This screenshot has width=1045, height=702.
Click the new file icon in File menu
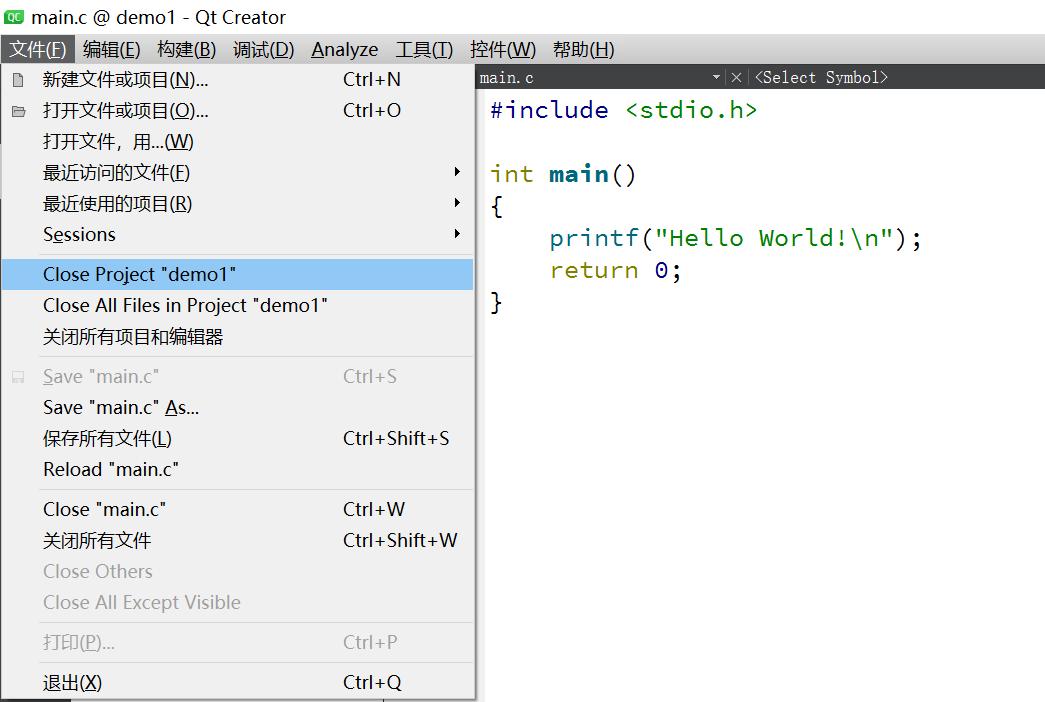coord(18,80)
